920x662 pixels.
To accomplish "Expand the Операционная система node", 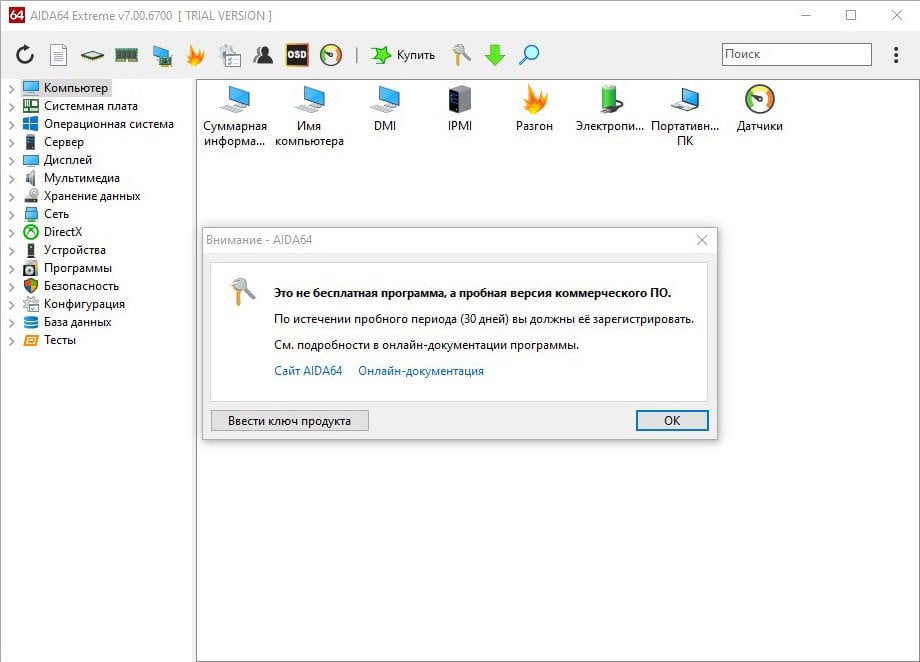I will click(11, 125).
